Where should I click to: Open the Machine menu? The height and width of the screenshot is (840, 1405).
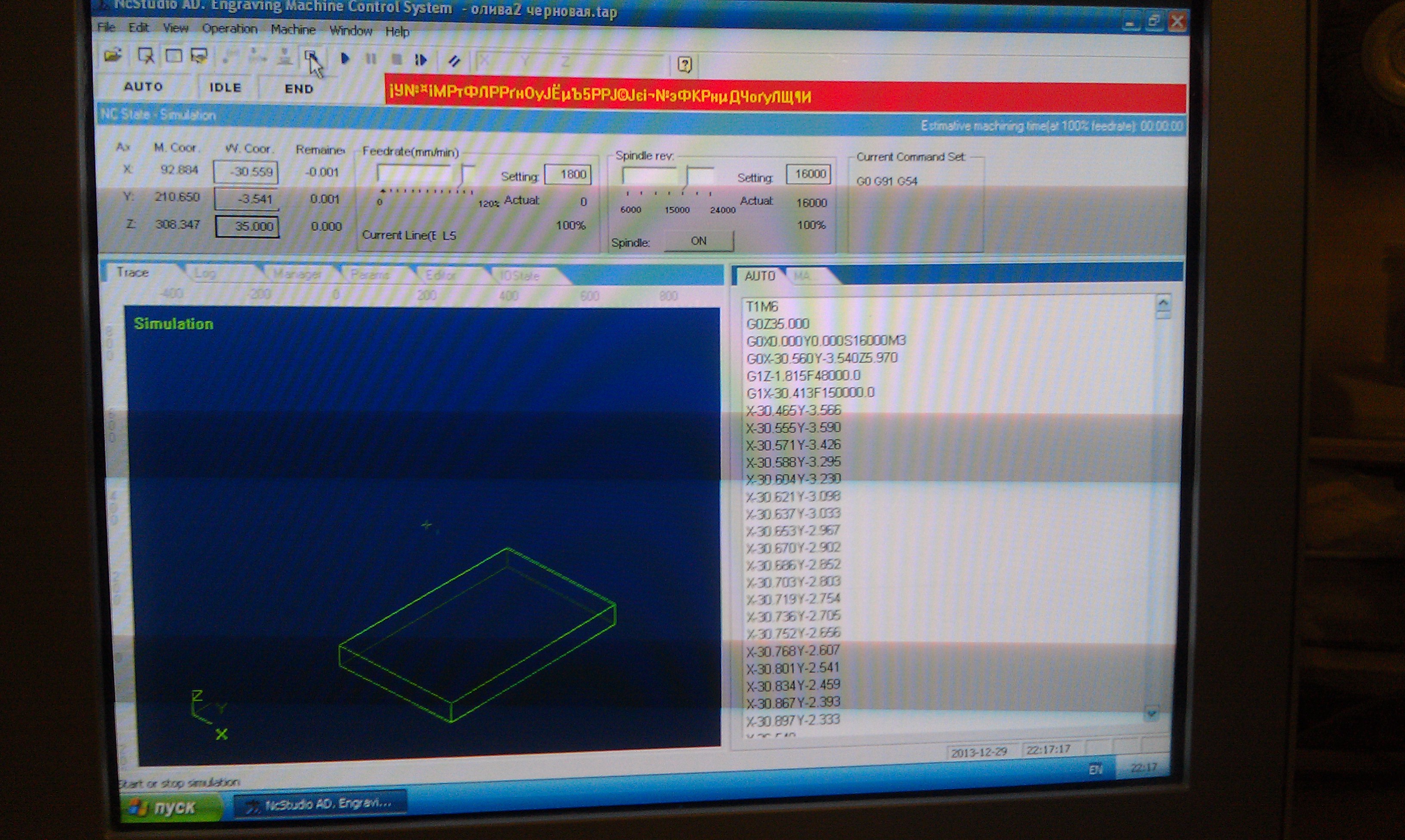click(x=293, y=29)
